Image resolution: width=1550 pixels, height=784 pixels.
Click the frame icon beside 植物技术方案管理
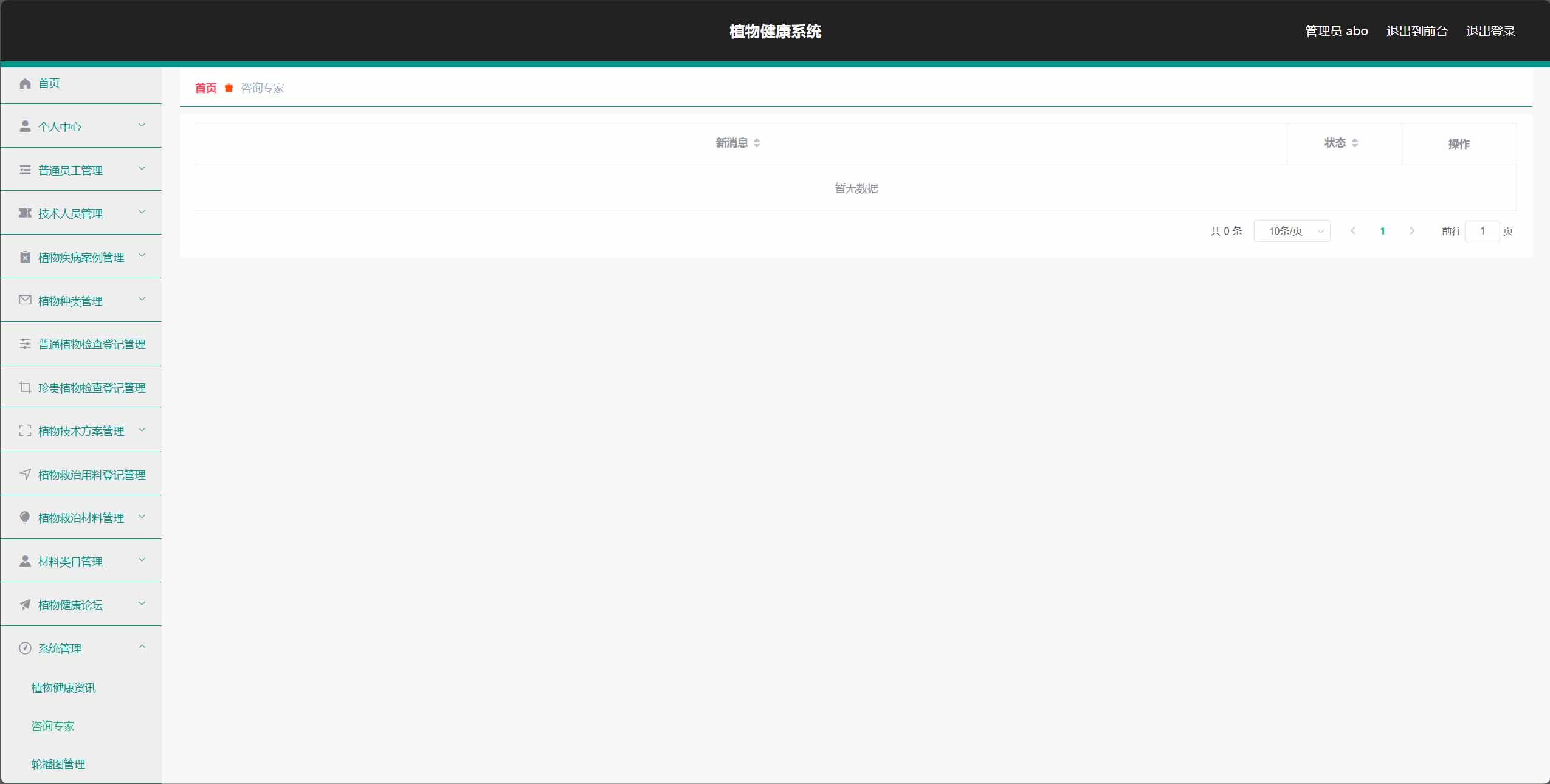[25, 430]
